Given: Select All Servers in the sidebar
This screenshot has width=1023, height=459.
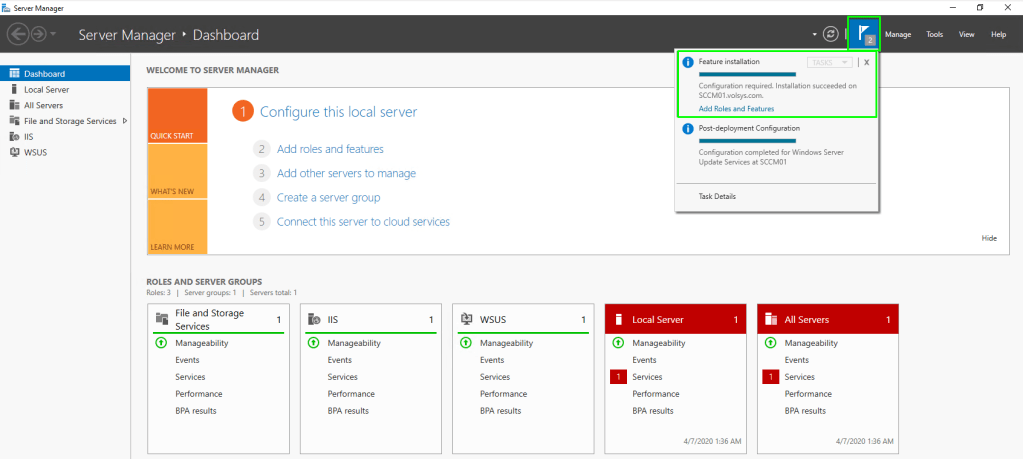Looking at the screenshot, I should (x=46, y=105).
